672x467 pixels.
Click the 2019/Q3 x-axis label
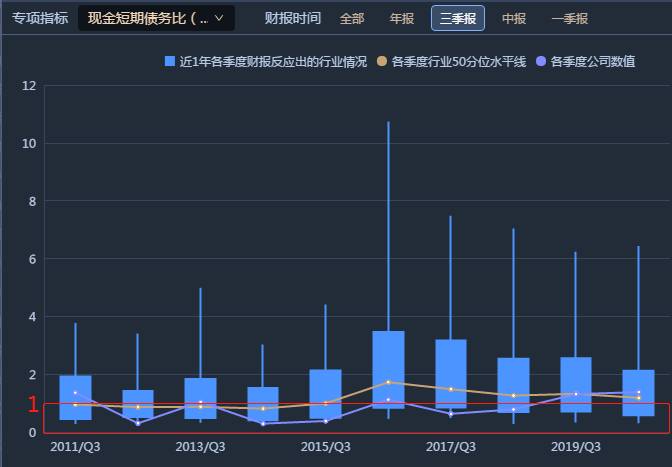click(x=576, y=446)
